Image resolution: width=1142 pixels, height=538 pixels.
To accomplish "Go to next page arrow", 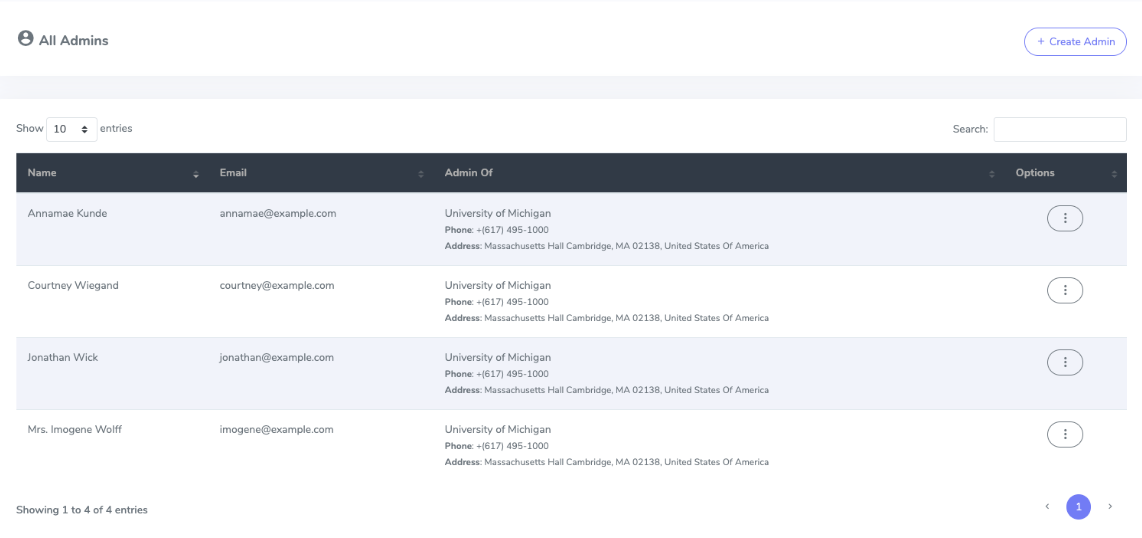I will click(x=1110, y=507).
